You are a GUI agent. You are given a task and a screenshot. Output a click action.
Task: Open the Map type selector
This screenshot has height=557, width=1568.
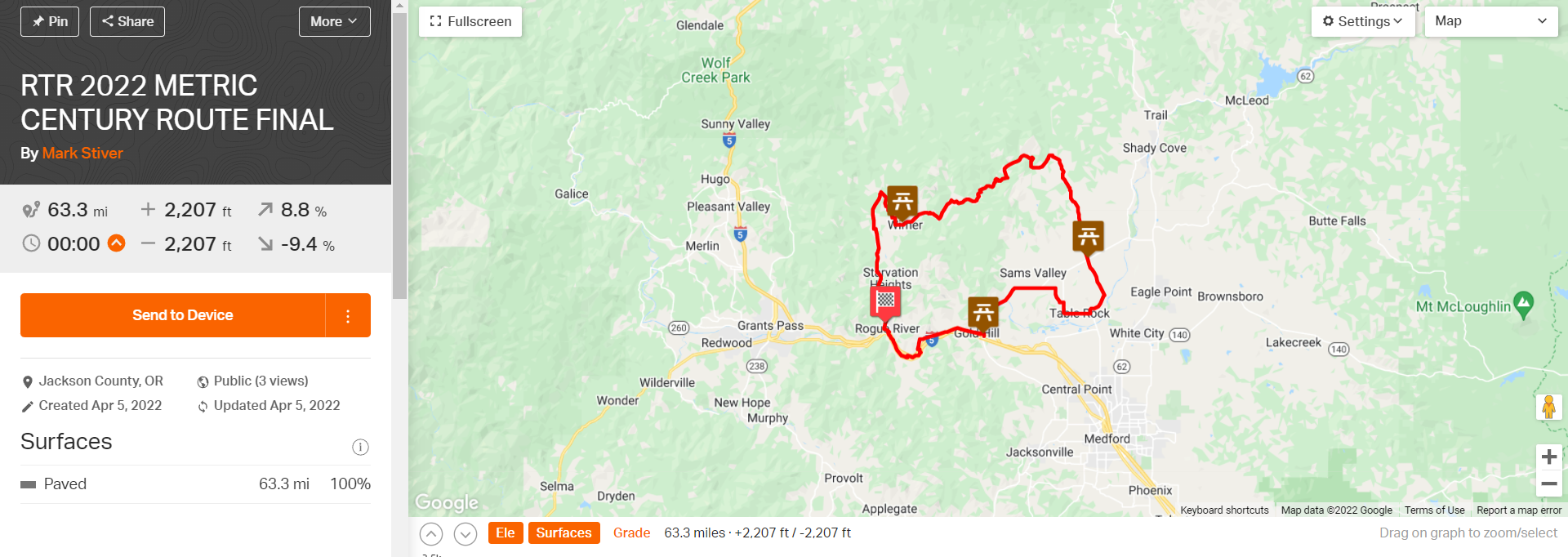[1491, 21]
